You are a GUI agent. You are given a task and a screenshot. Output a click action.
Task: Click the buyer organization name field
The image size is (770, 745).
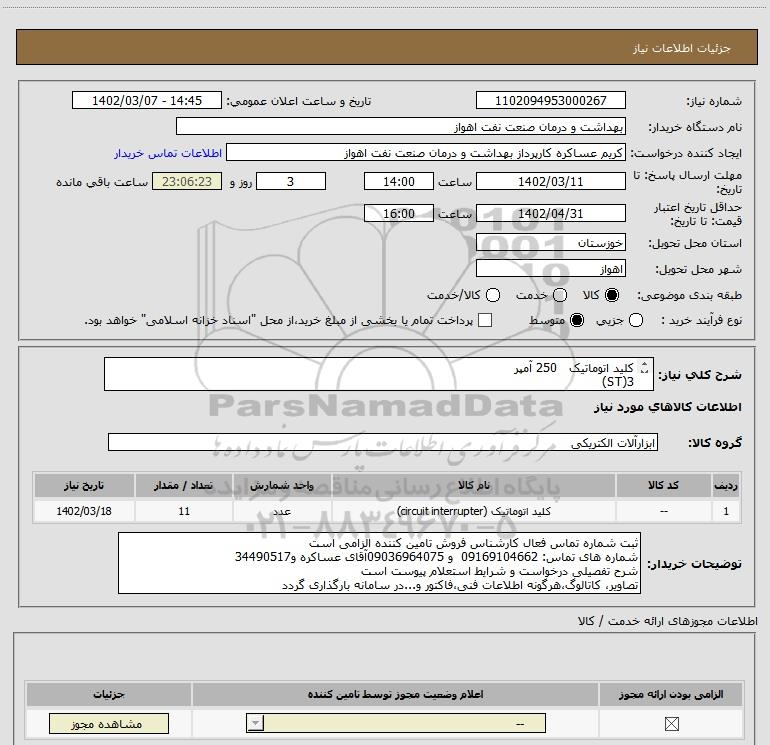tap(401, 126)
